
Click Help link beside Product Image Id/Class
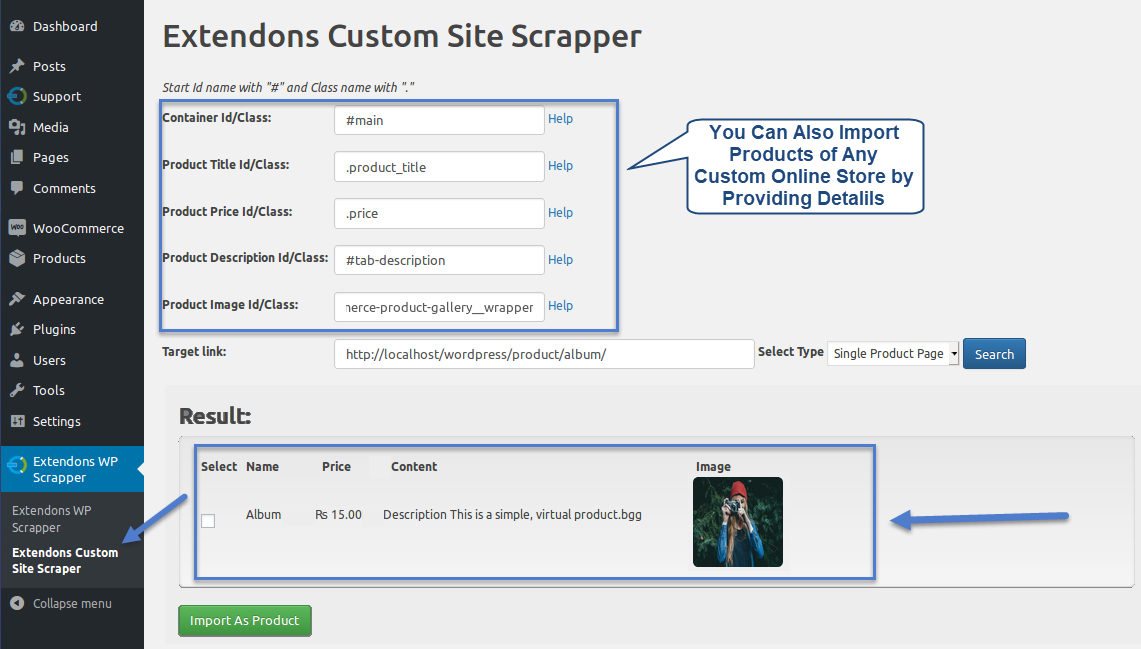(x=560, y=306)
